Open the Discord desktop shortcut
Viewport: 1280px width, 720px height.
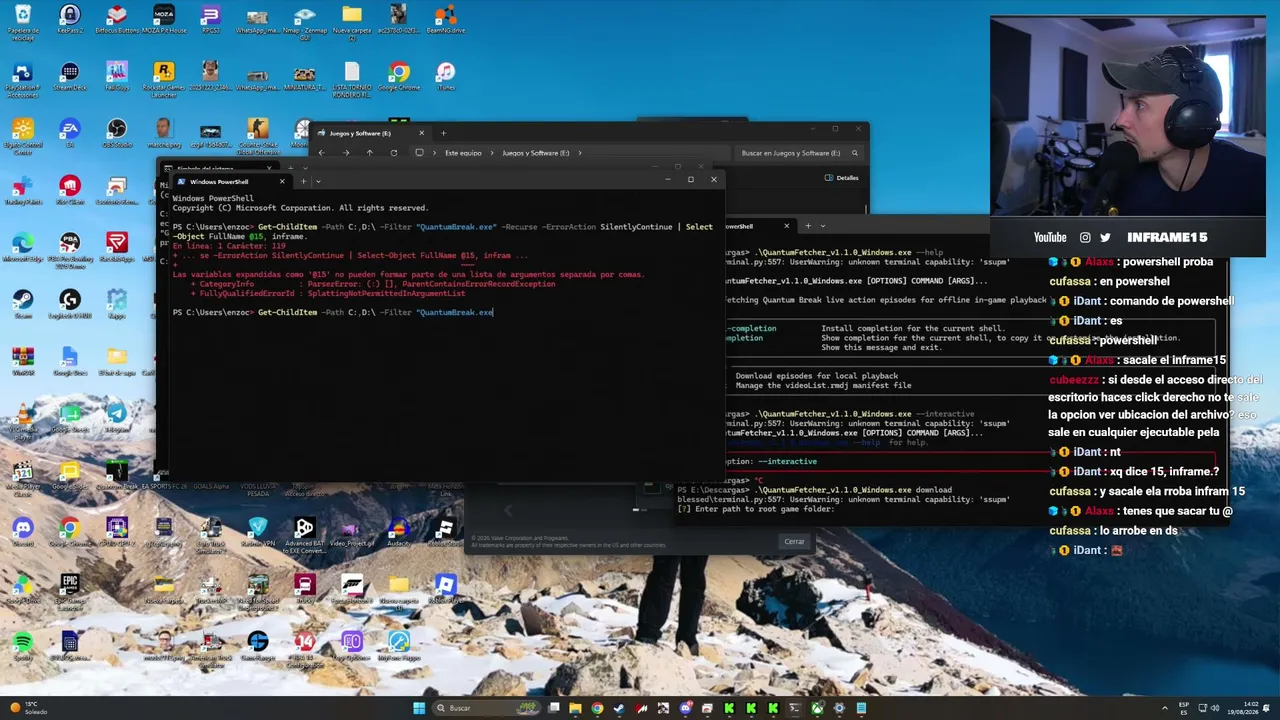pos(22,532)
